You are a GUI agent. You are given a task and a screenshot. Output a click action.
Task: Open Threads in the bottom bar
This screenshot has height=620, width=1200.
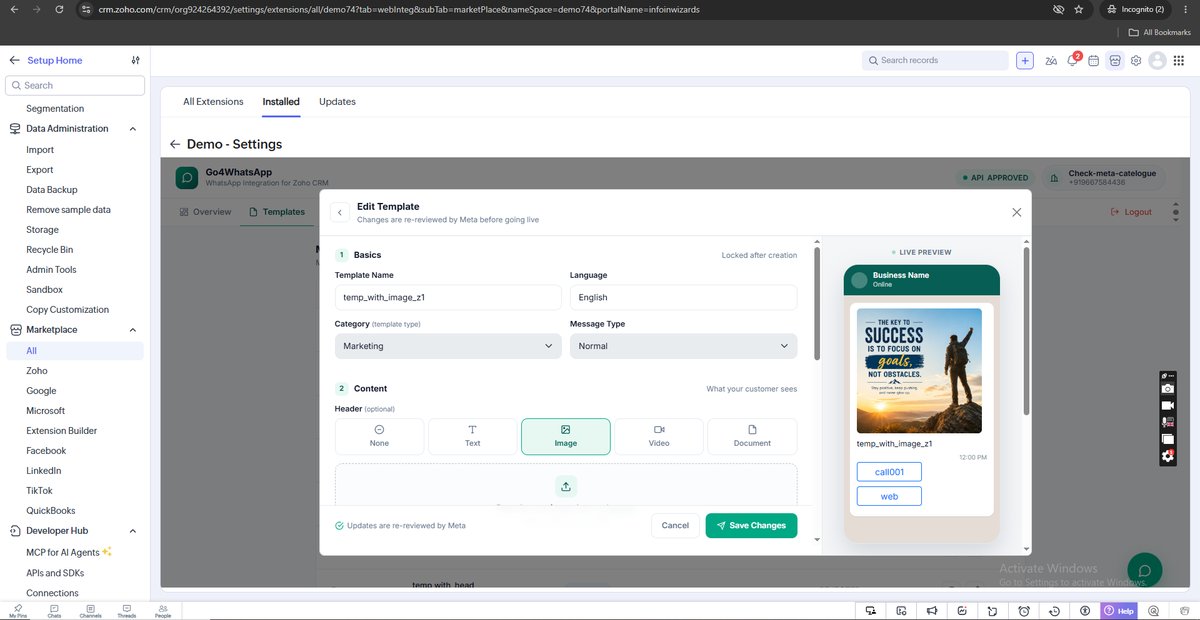click(126, 611)
